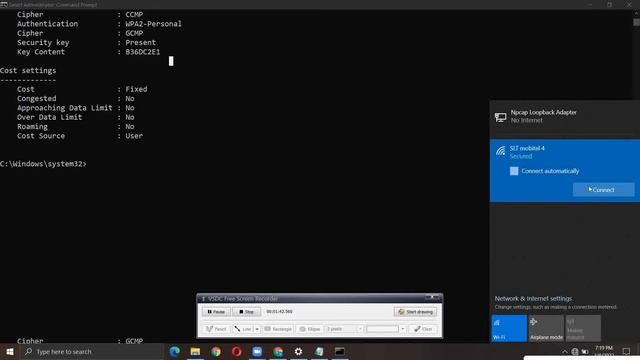Open the notification center icon
The height and width of the screenshot is (360, 640).
pos(626,351)
